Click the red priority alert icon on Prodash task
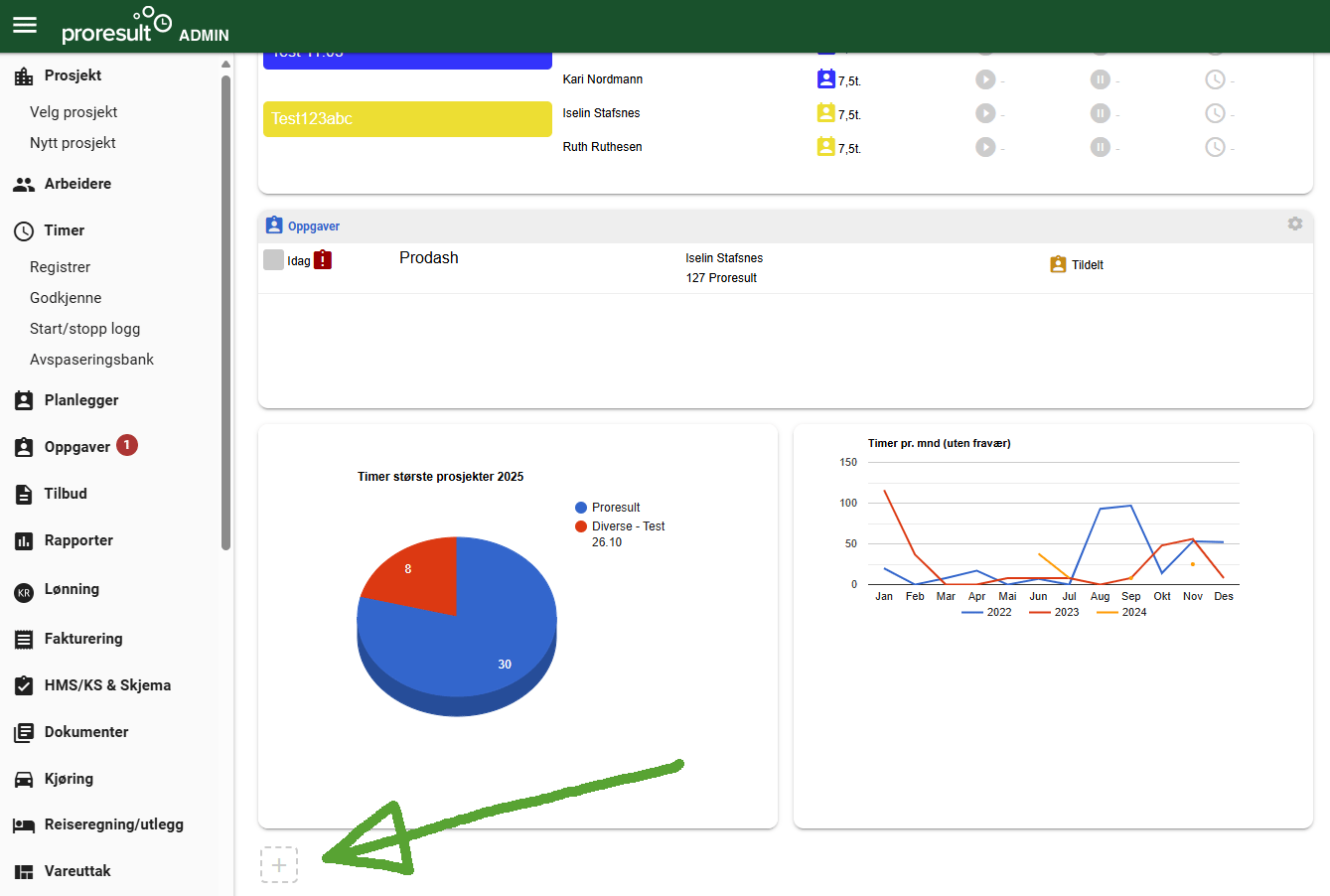1330x896 pixels. (323, 260)
